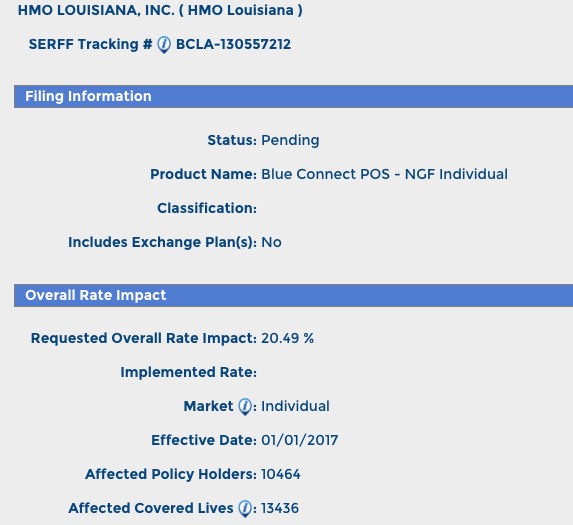The width and height of the screenshot is (573, 525).
Task: Click the HMO LOUISIANA, INC. company title
Action: point(160,10)
